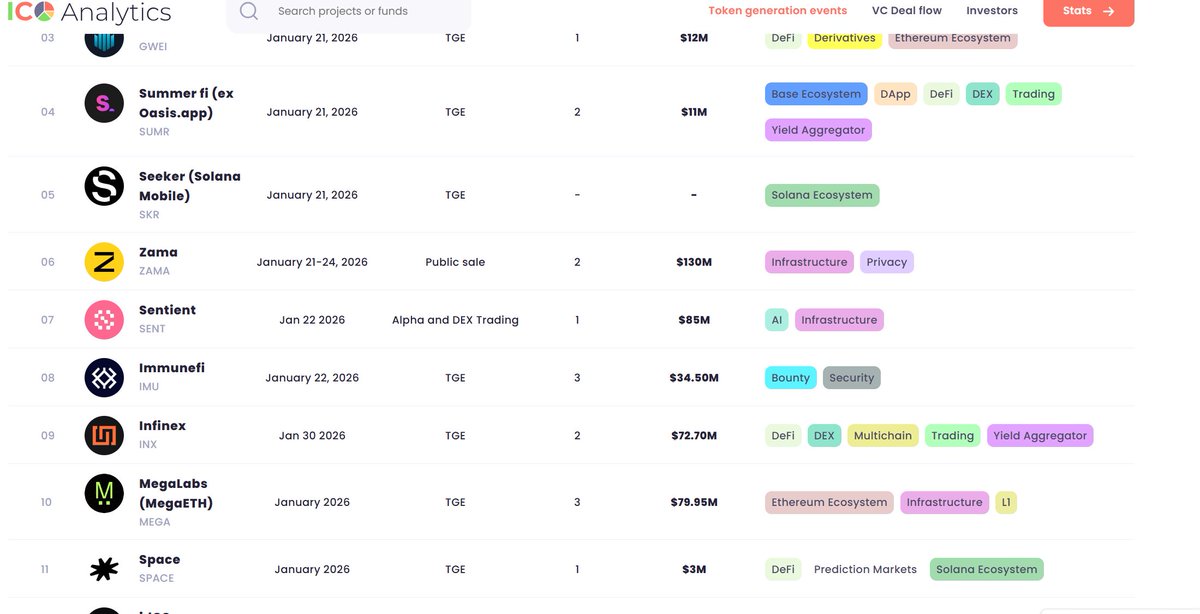
Task: Select Solana Ecosystem tag in Space row
Action: point(986,569)
